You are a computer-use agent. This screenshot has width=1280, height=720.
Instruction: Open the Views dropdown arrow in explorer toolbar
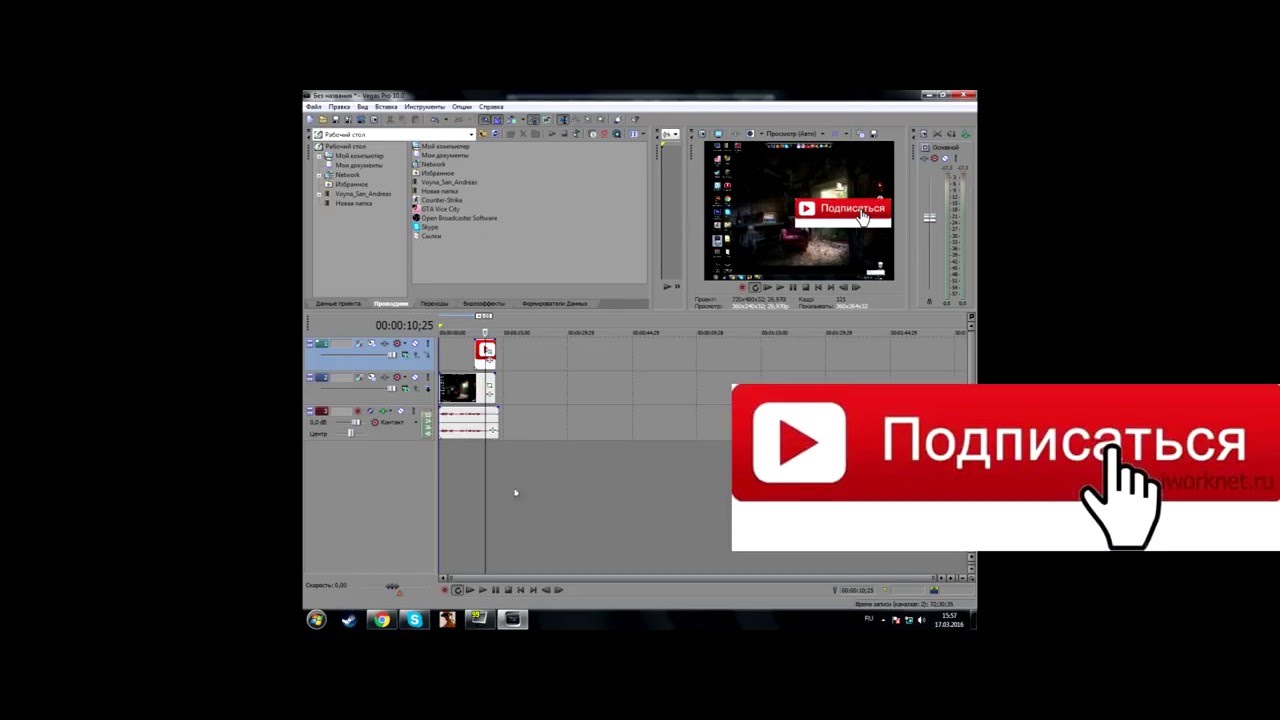643,134
